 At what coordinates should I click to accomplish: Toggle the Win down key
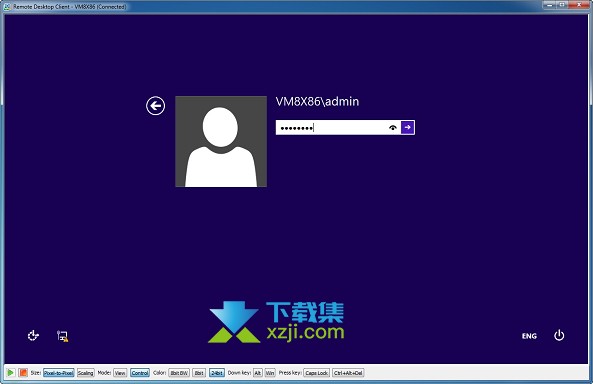[x=270, y=373]
